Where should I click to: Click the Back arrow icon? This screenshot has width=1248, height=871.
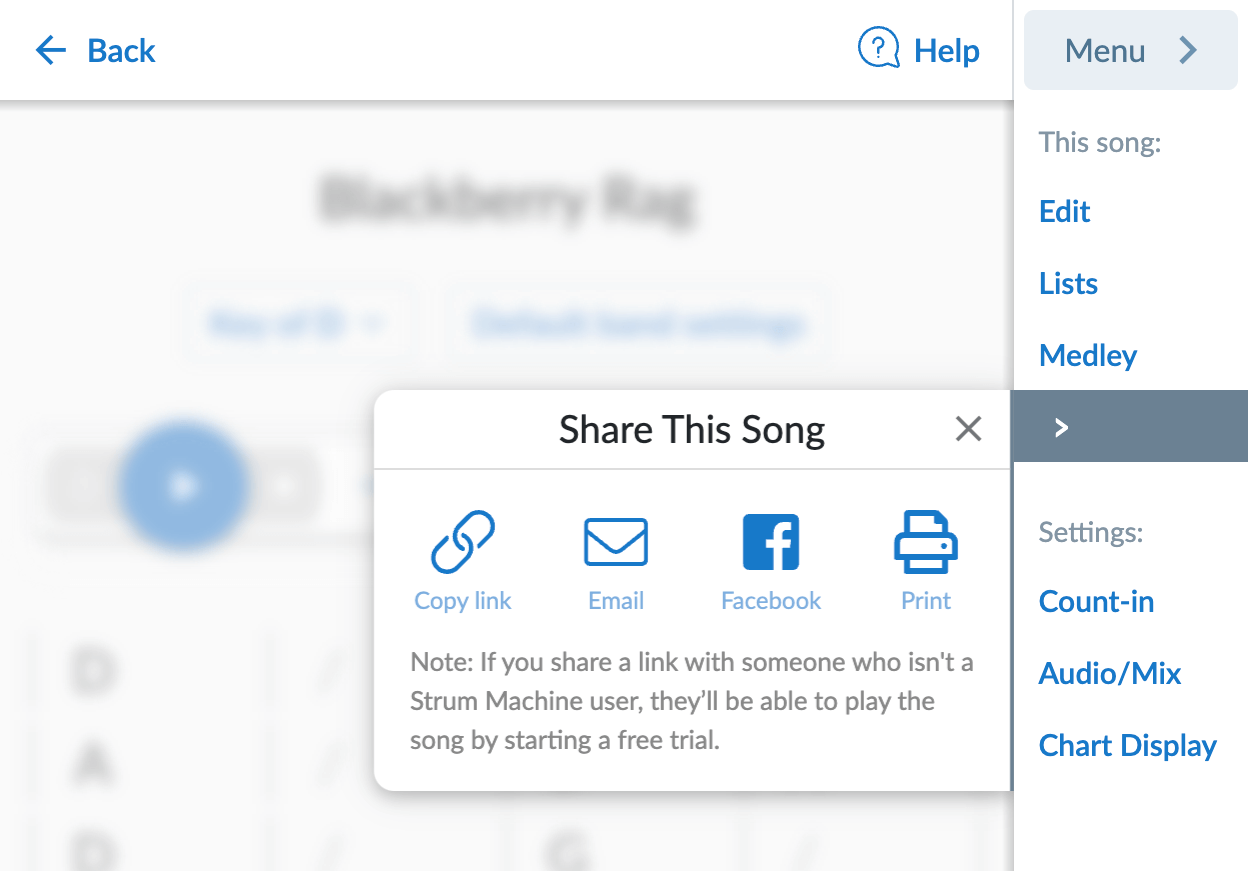click(x=50, y=50)
